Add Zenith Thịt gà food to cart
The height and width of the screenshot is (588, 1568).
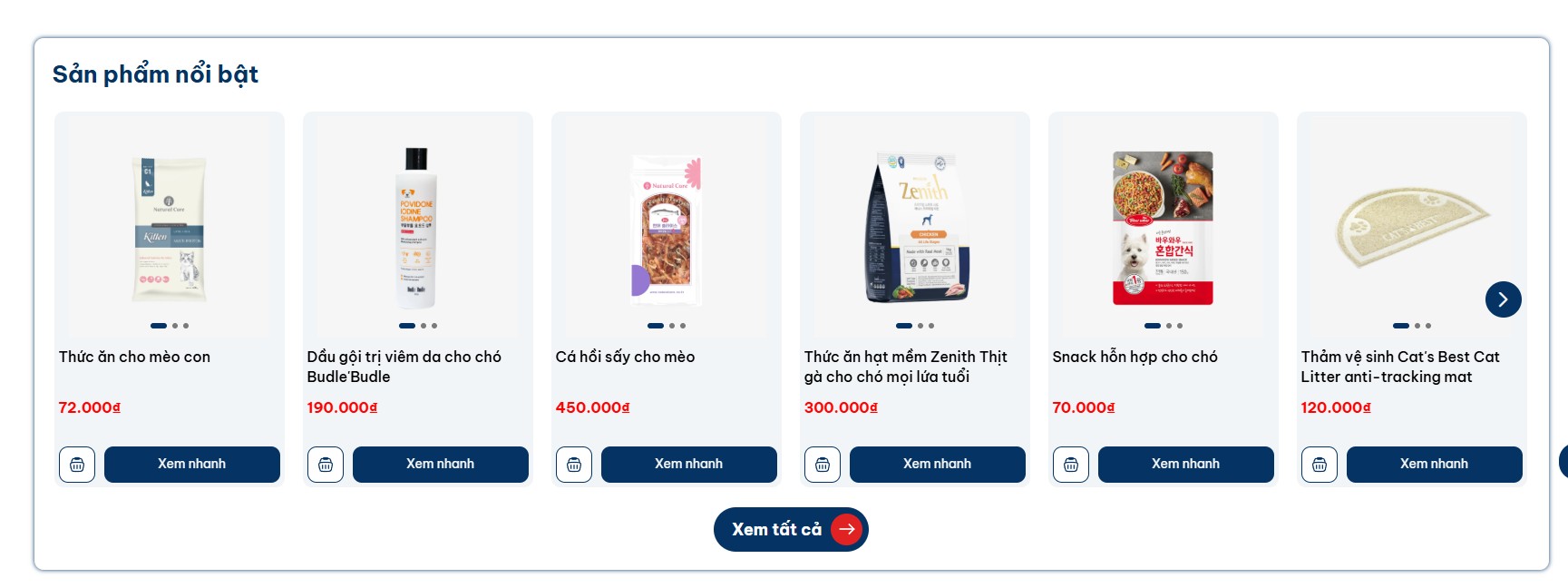click(823, 465)
